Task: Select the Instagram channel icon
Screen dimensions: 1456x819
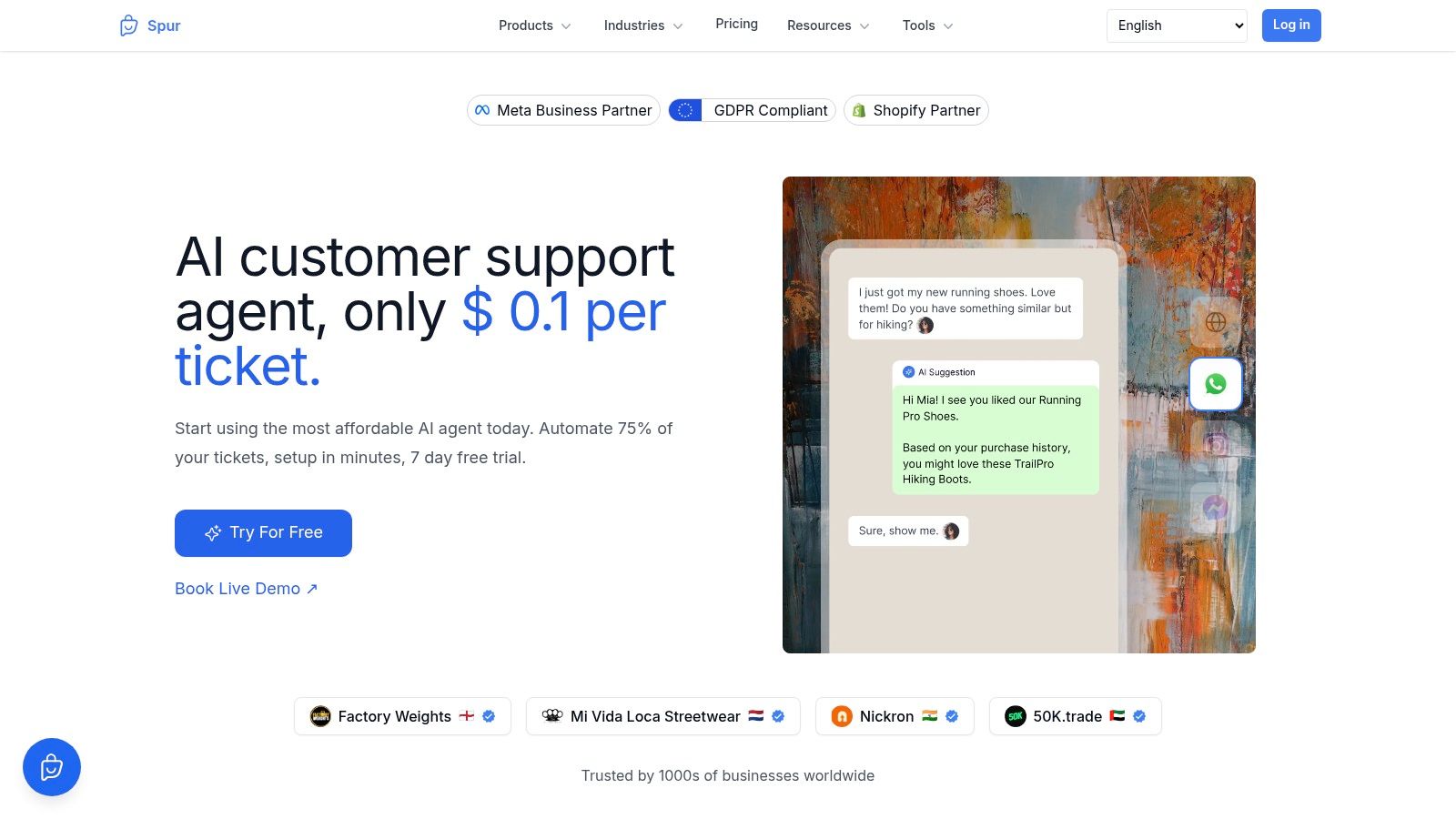Action: [x=1216, y=445]
